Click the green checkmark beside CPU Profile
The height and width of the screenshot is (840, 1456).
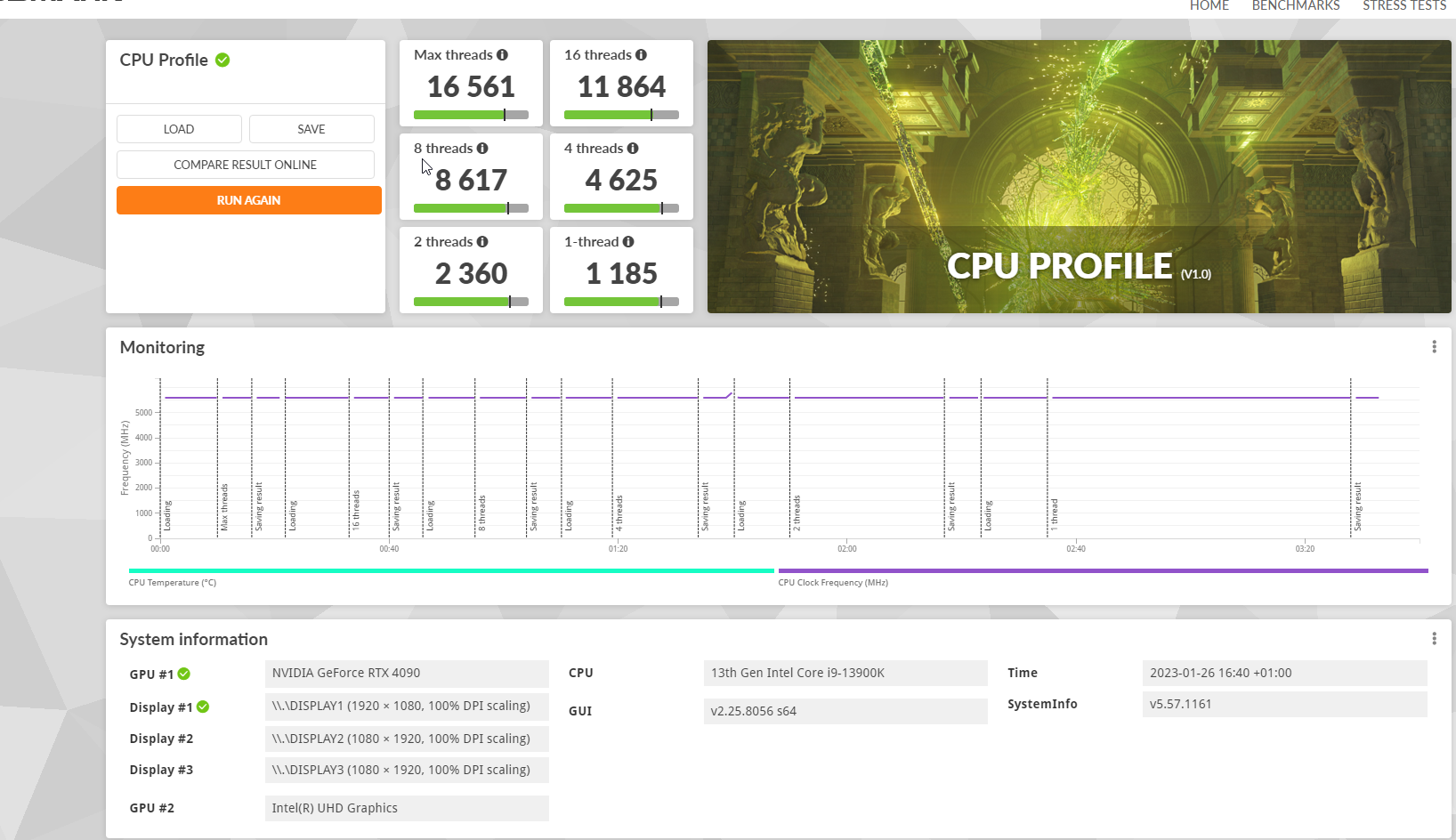click(222, 60)
